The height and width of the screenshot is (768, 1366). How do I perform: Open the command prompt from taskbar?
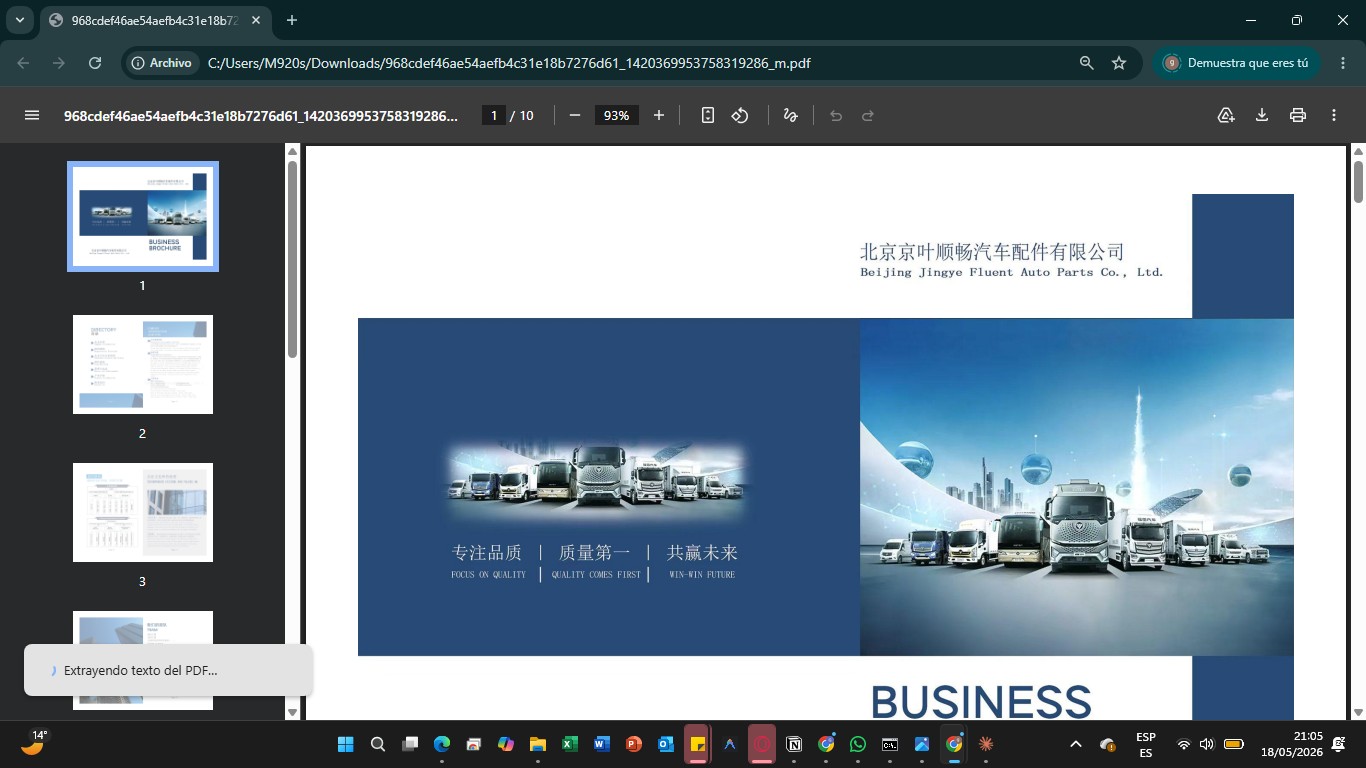[890, 744]
